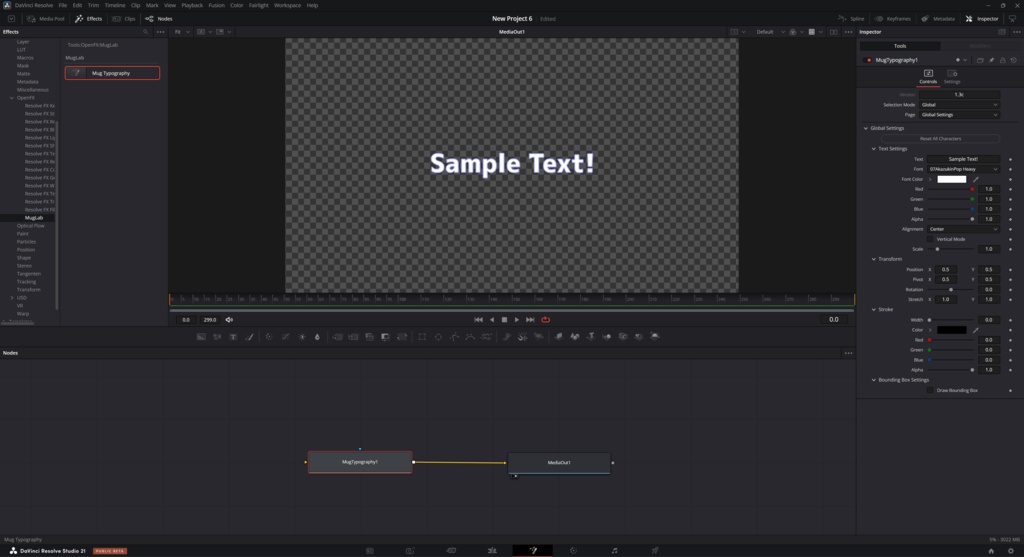Add a Color Corrector node from the toolbar
The height and width of the screenshot is (557, 1024).
[x=269, y=337]
